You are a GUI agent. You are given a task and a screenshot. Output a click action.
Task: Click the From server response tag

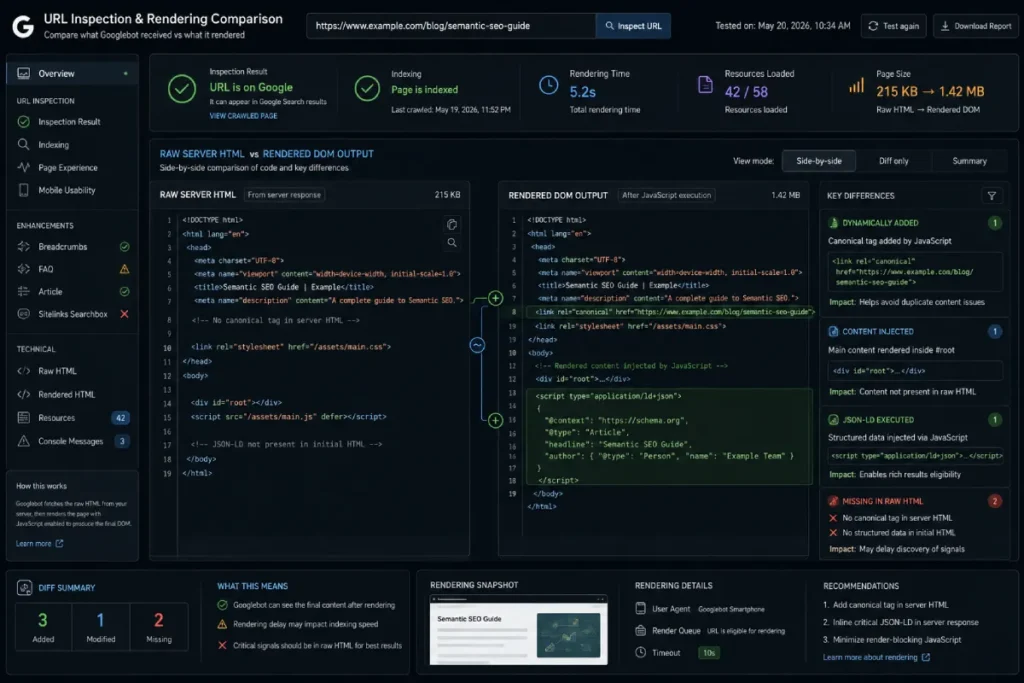[284, 195]
